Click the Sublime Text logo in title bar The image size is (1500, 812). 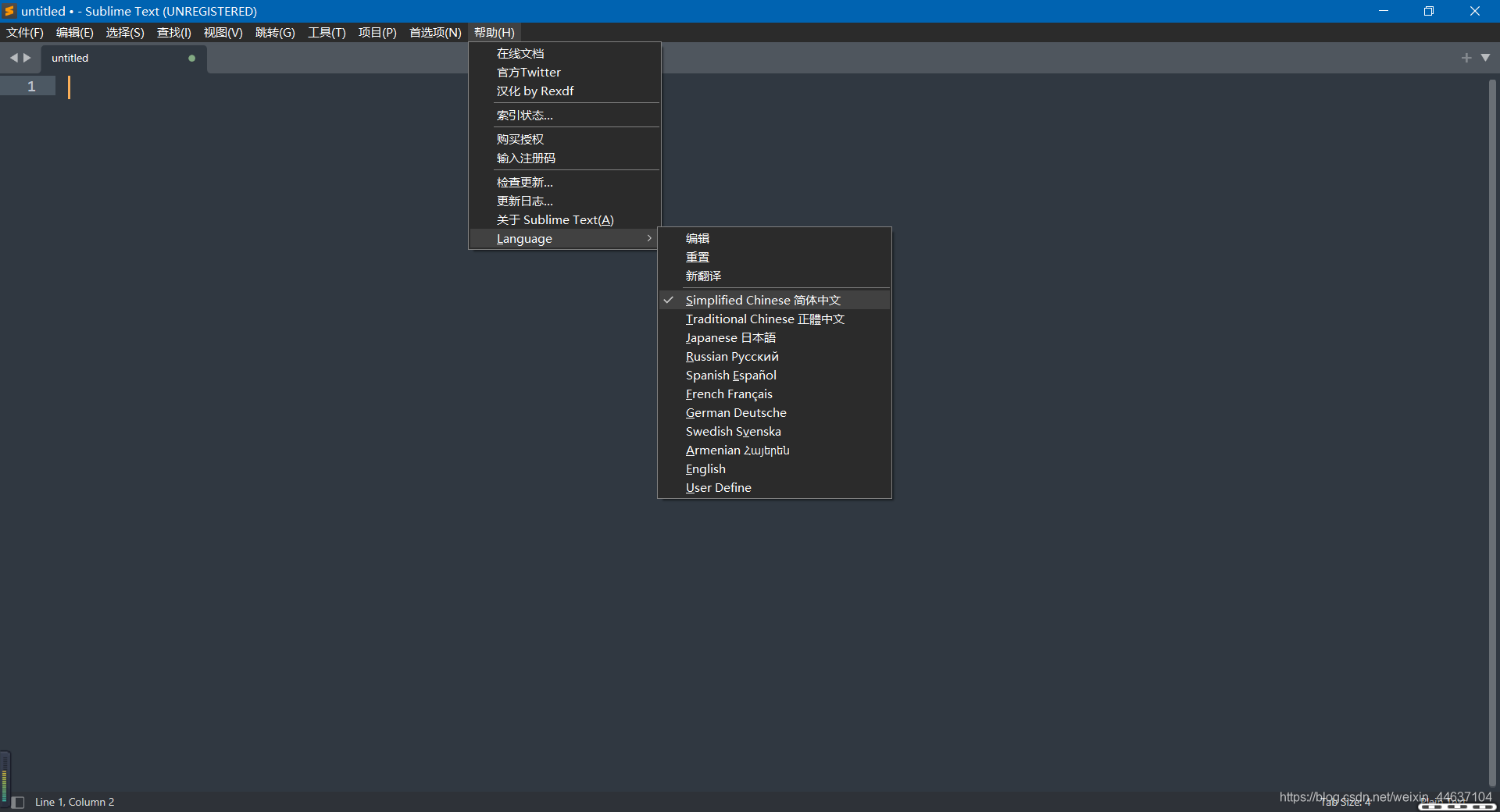pos(9,11)
